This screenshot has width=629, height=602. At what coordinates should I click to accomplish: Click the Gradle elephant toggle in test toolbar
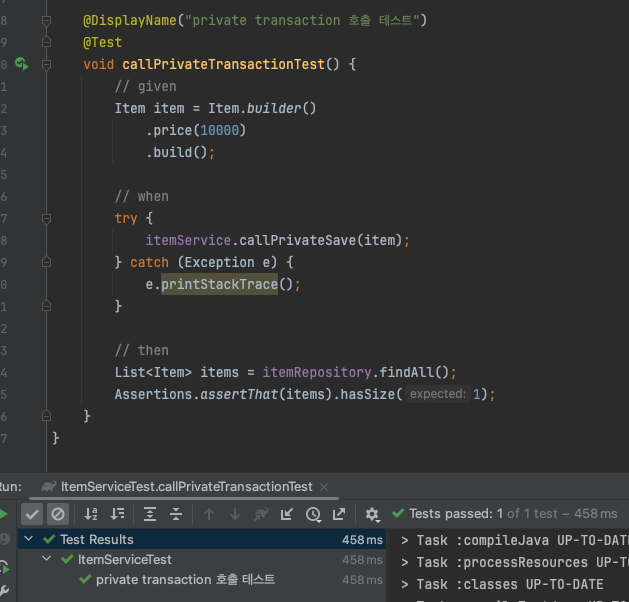(x=261, y=514)
